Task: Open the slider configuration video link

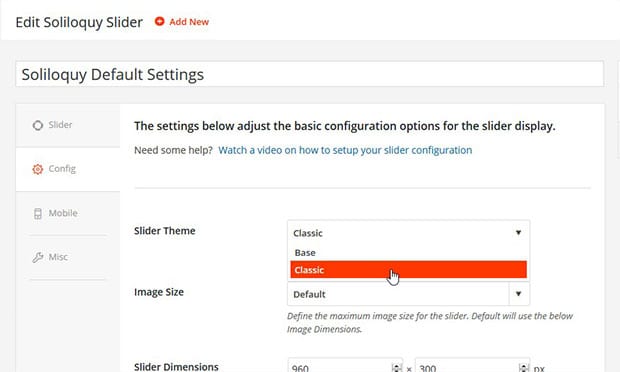Action: click(x=345, y=150)
